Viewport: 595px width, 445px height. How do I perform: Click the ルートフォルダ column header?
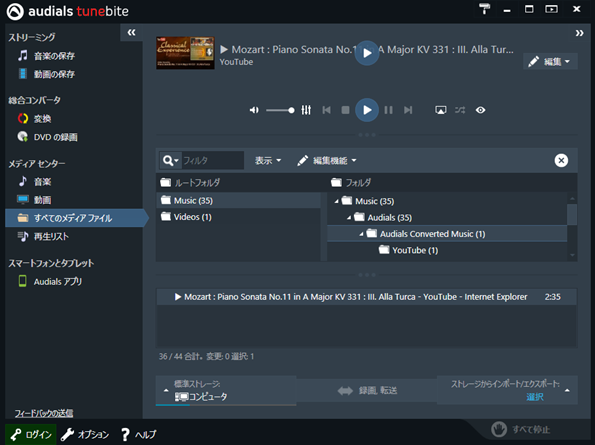tap(190, 182)
